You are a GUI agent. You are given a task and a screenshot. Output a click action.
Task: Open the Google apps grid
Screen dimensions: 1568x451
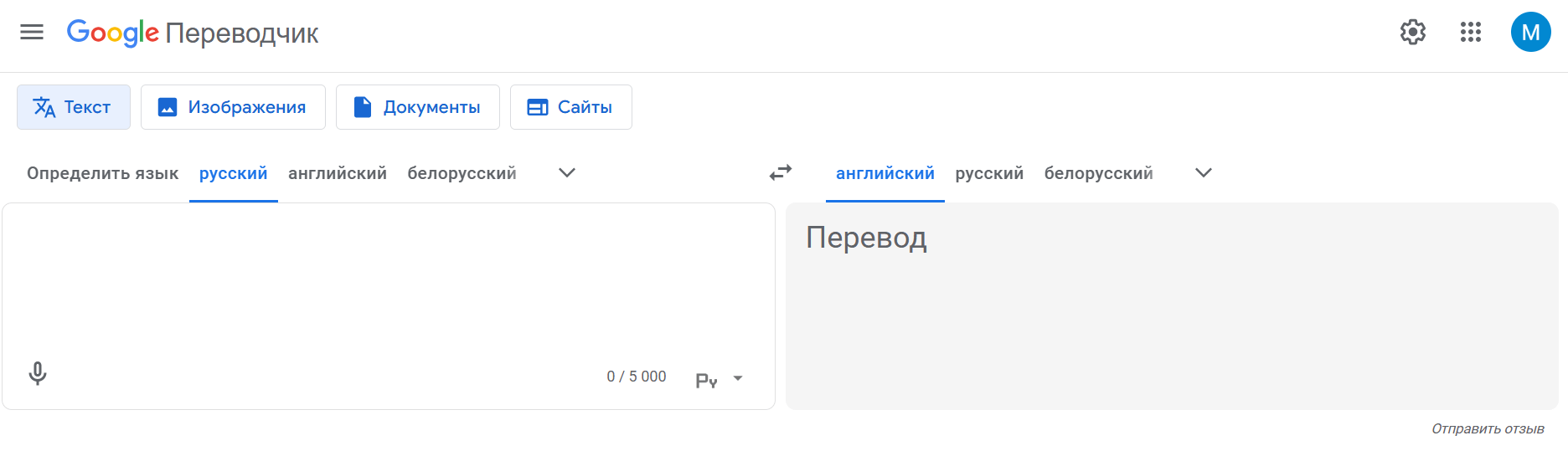click(x=1470, y=33)
